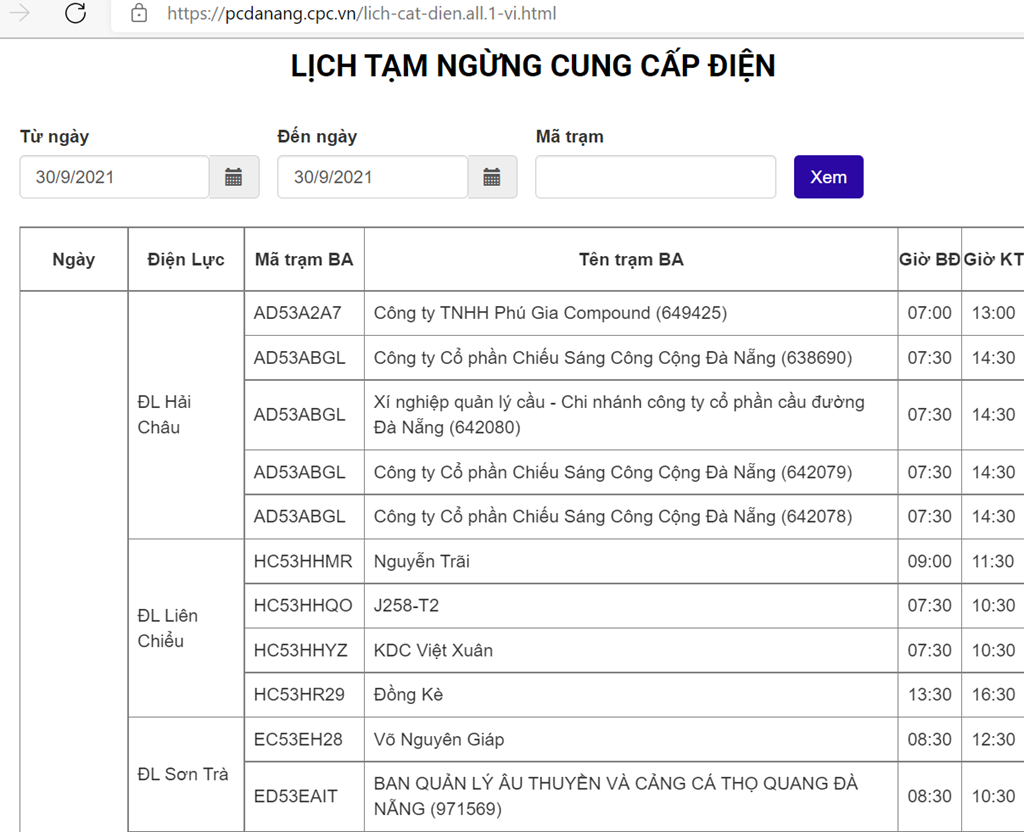Click station code ED53EAIT

pyautogui.click(x=296, y=796)
